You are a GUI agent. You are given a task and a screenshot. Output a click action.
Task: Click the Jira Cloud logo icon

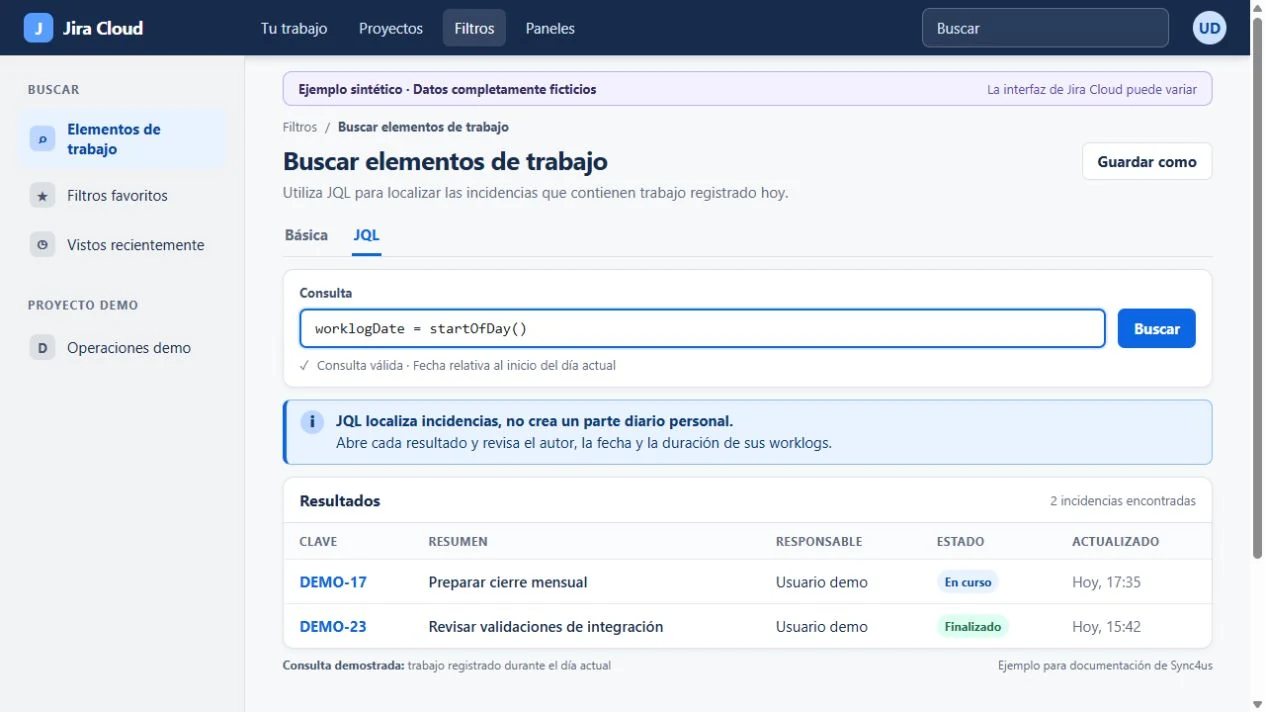click(x=38, y=28)
